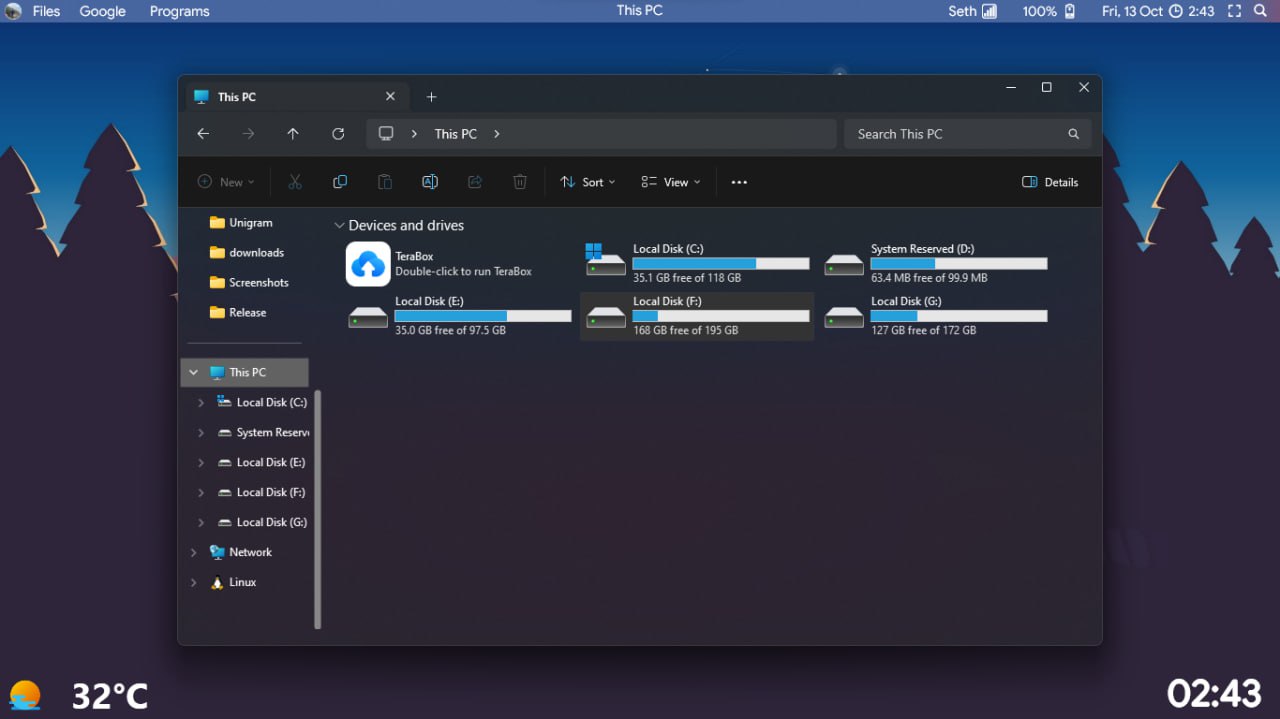The width and height of the screenshot is (1280, 719).
Task: Open the TeraBox drive icon
Action: point(368,264)
